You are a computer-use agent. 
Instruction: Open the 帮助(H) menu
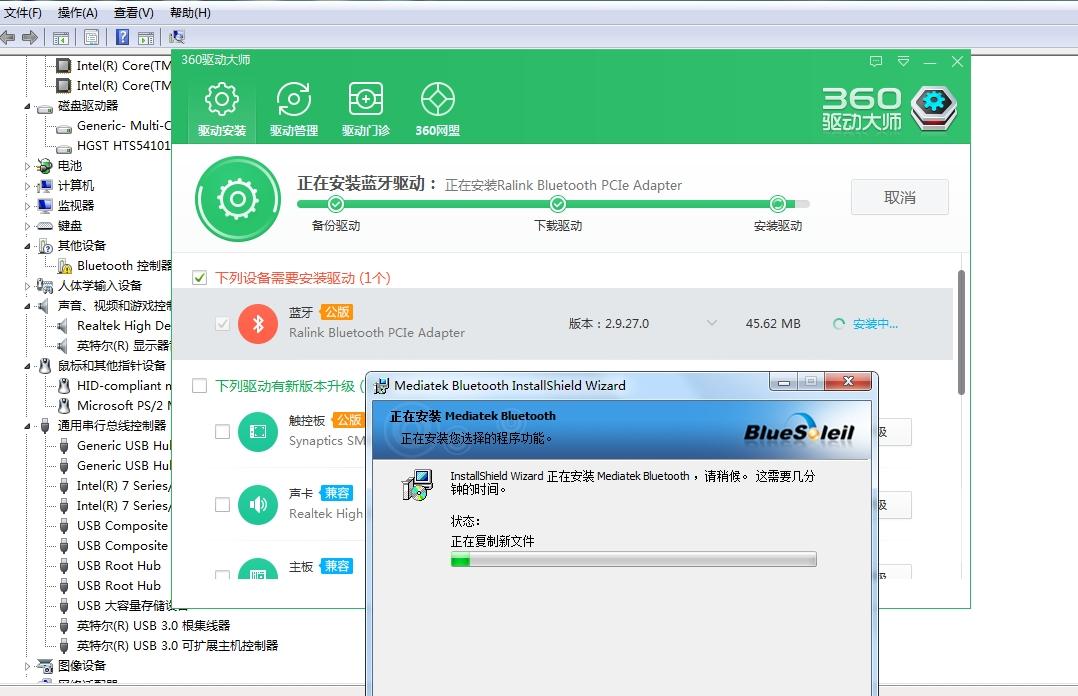[190, 12]
